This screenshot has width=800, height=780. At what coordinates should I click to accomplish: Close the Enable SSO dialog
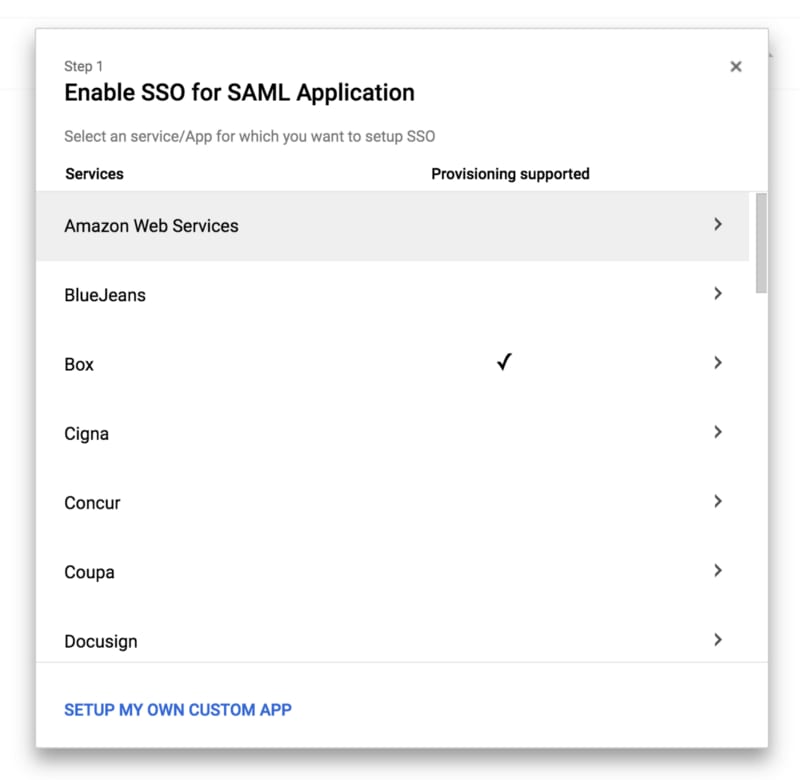click(735, 66)
